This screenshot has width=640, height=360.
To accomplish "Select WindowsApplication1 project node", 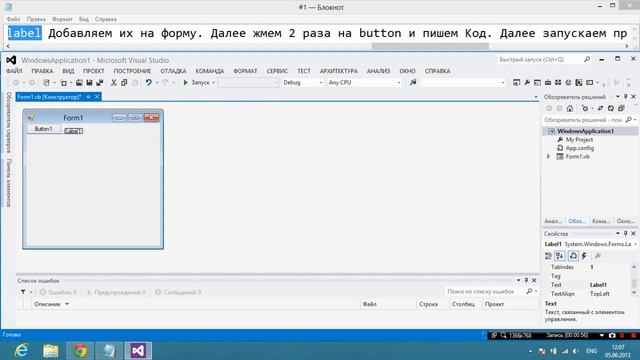I will pyautogui.click(x=585, y=131).
